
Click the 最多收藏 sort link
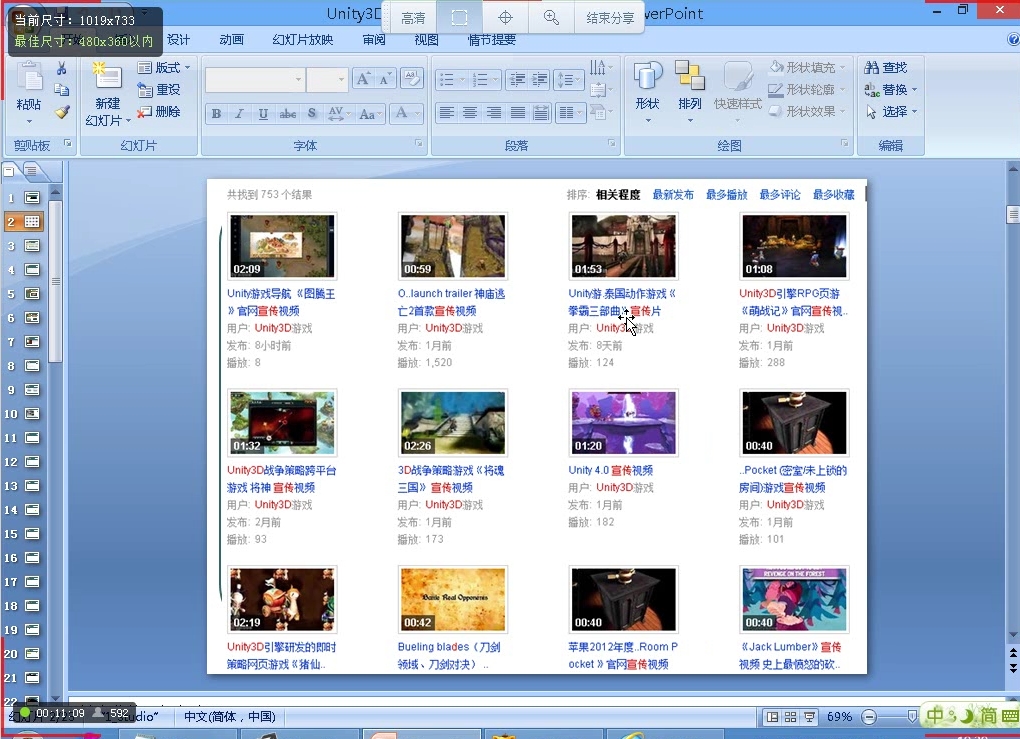coord(833,195)
